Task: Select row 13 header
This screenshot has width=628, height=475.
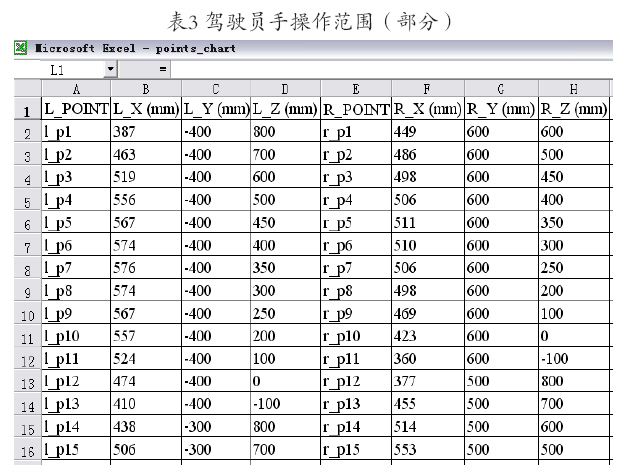Action: [28, 381]
